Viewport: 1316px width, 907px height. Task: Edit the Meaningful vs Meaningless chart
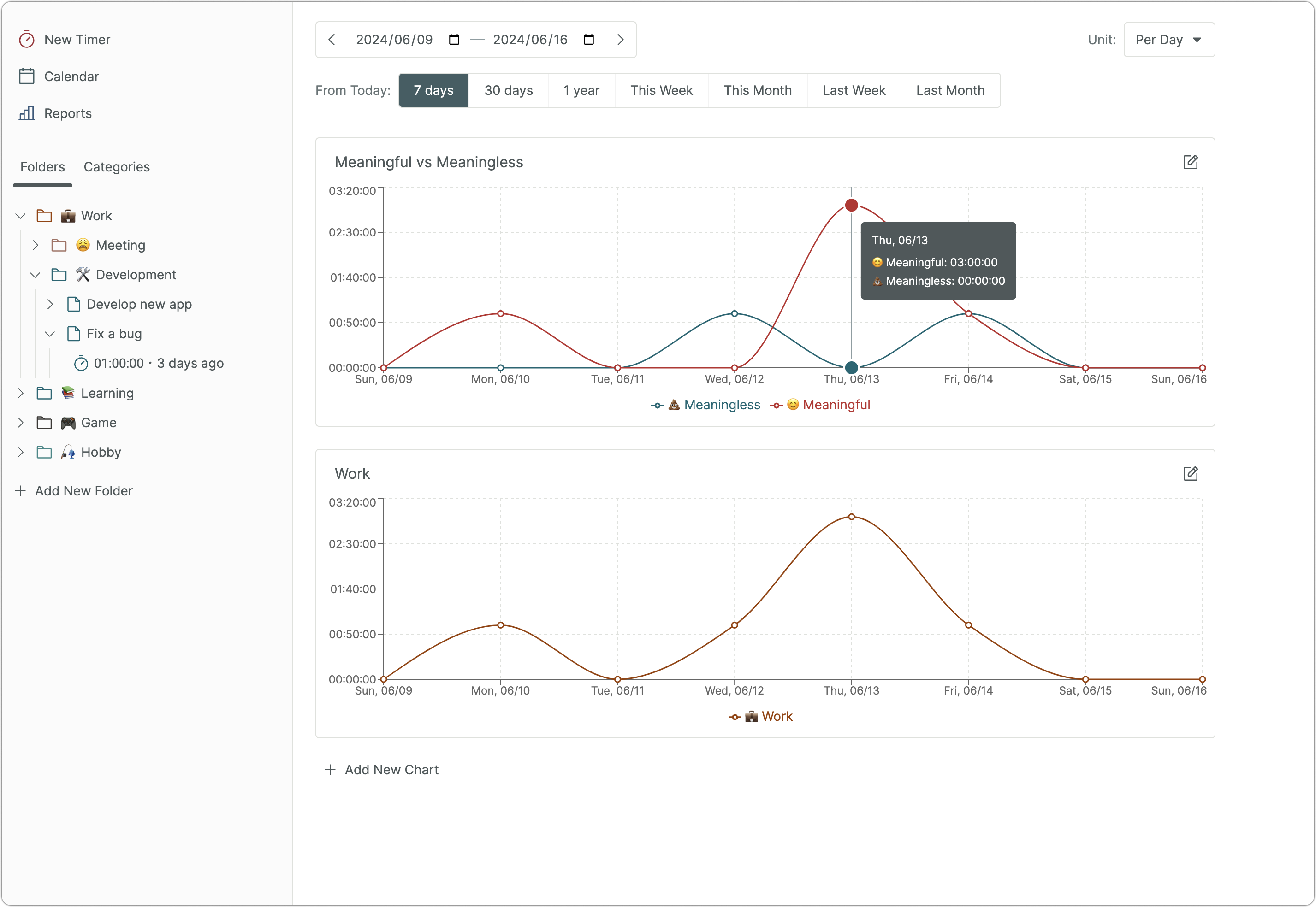point(1191,162)
